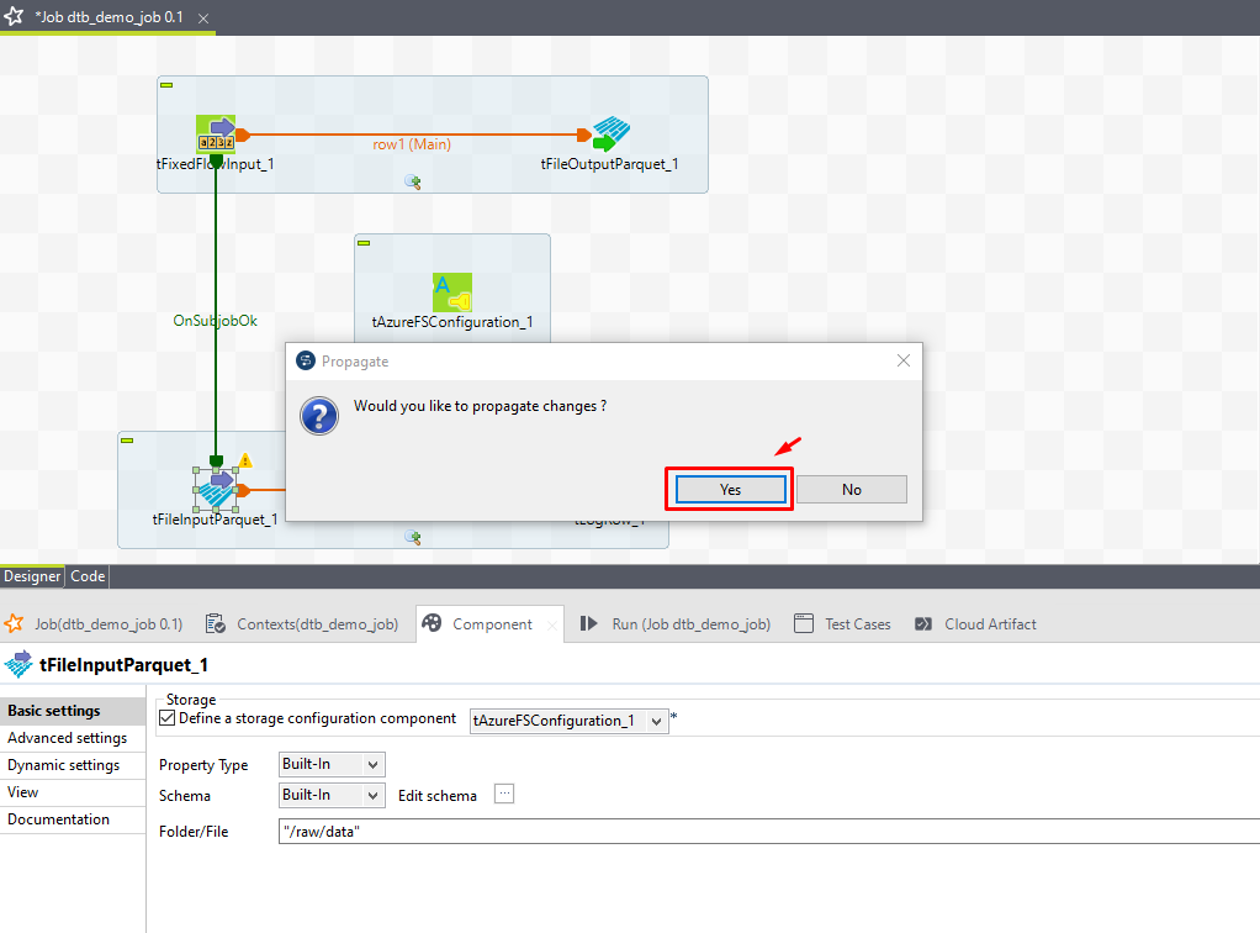Open the Component tab
The image size is (1260, 933).
492,624
